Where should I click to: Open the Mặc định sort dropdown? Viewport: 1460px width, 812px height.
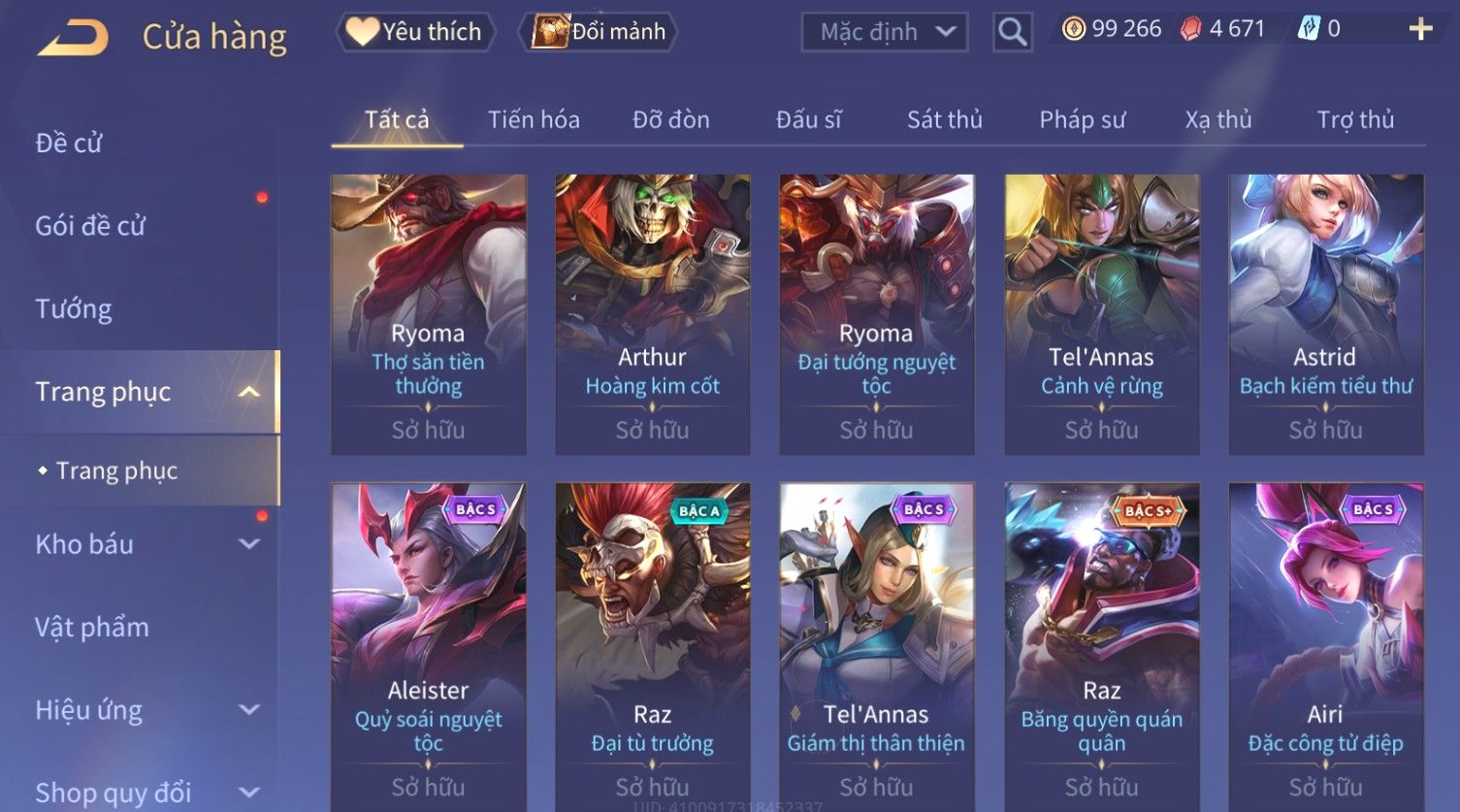pos(885,32)
